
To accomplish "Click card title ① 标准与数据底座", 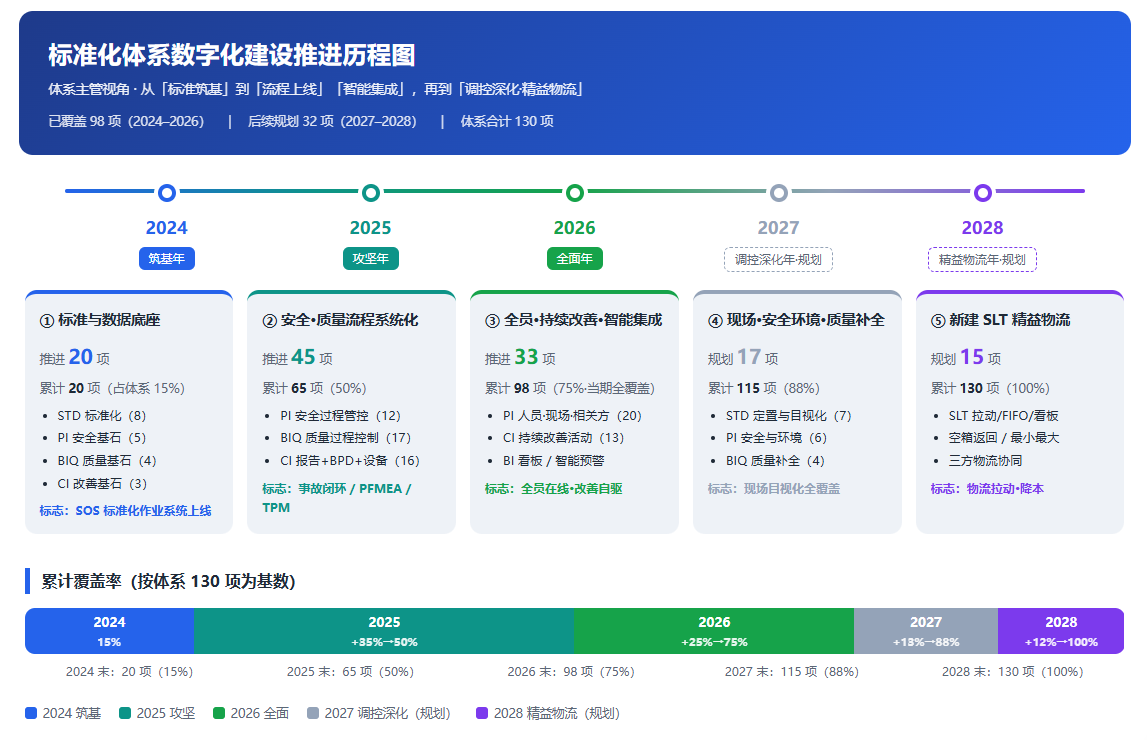I will (x=100, y=320).
